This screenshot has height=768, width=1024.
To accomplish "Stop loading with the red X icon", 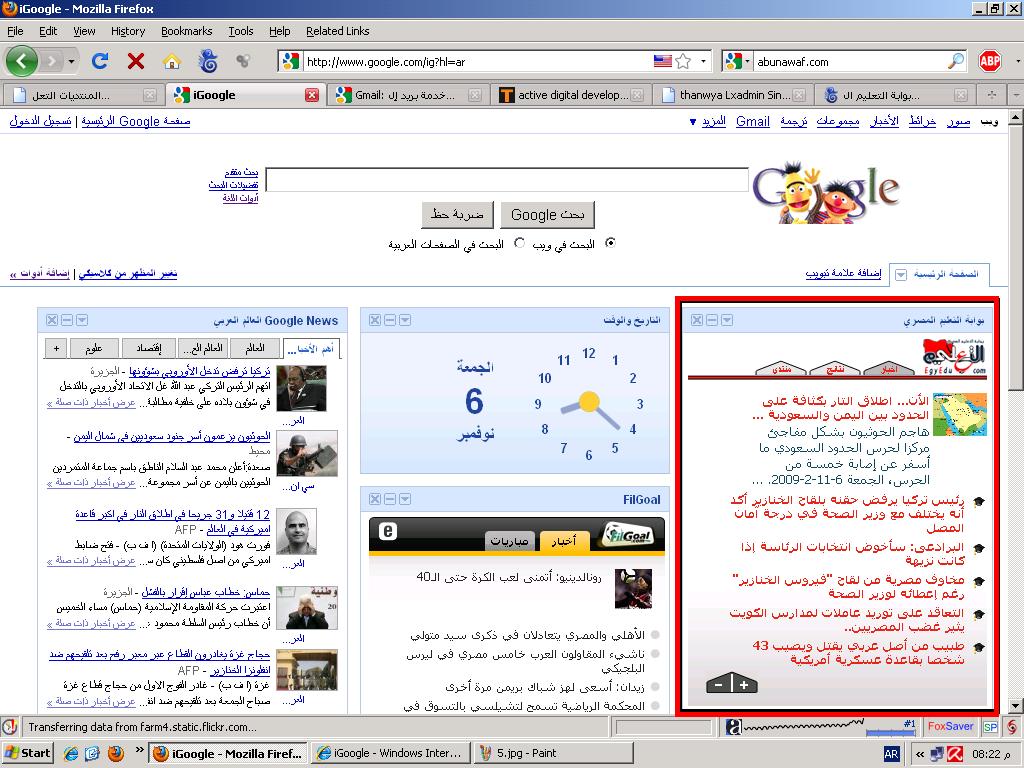I will (136, 61).
